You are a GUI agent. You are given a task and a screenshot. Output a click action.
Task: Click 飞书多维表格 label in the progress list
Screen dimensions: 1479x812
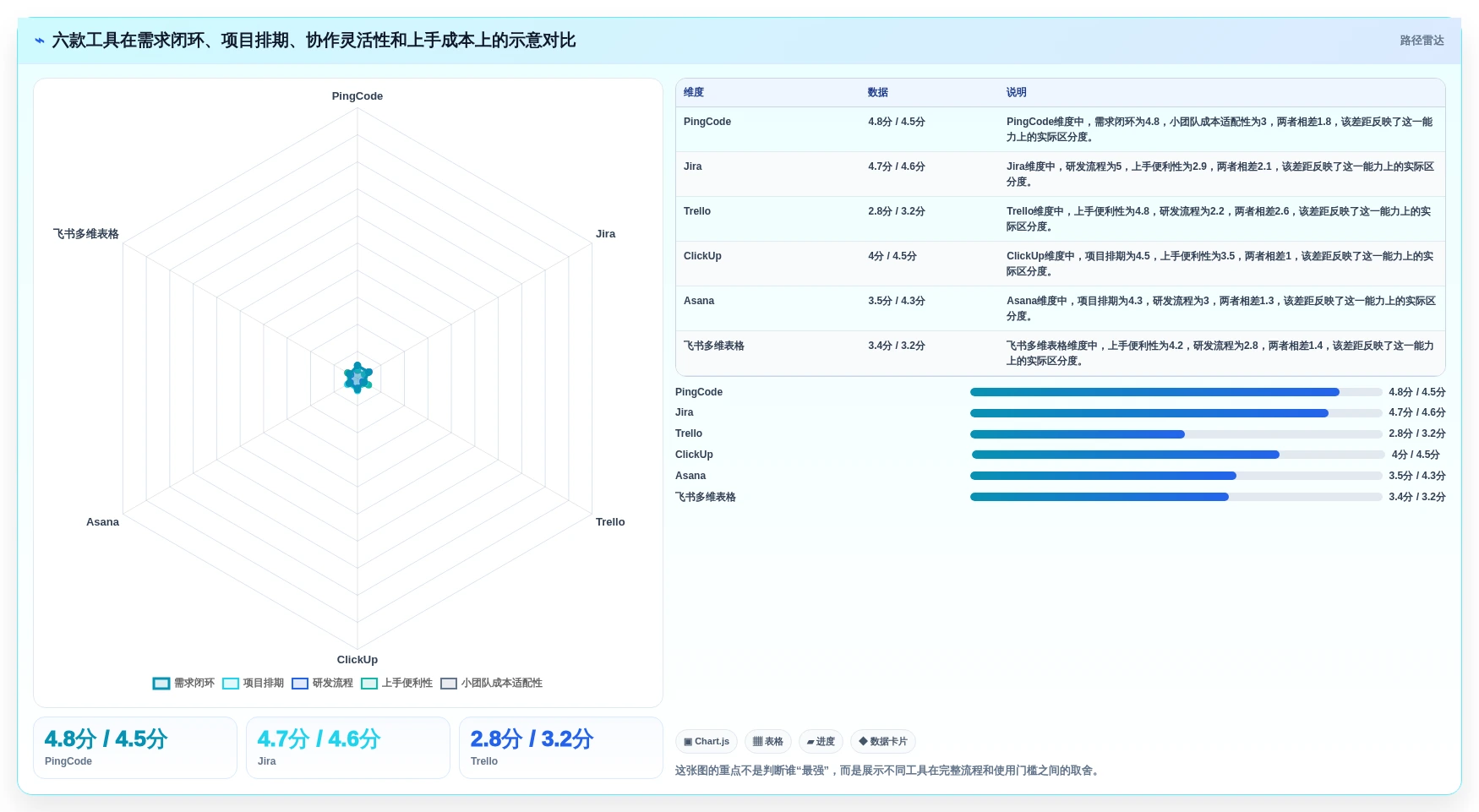point(706,497)
